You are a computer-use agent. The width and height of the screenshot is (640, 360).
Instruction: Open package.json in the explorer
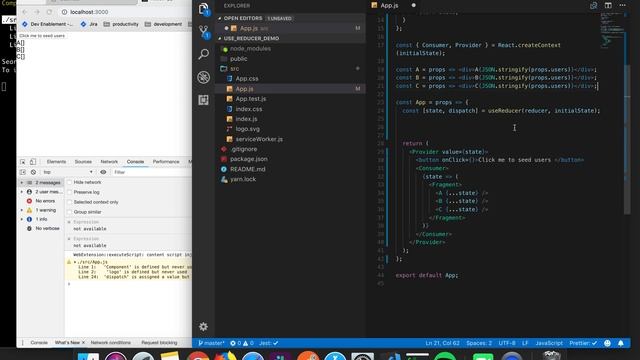click(x=249, y=159)
